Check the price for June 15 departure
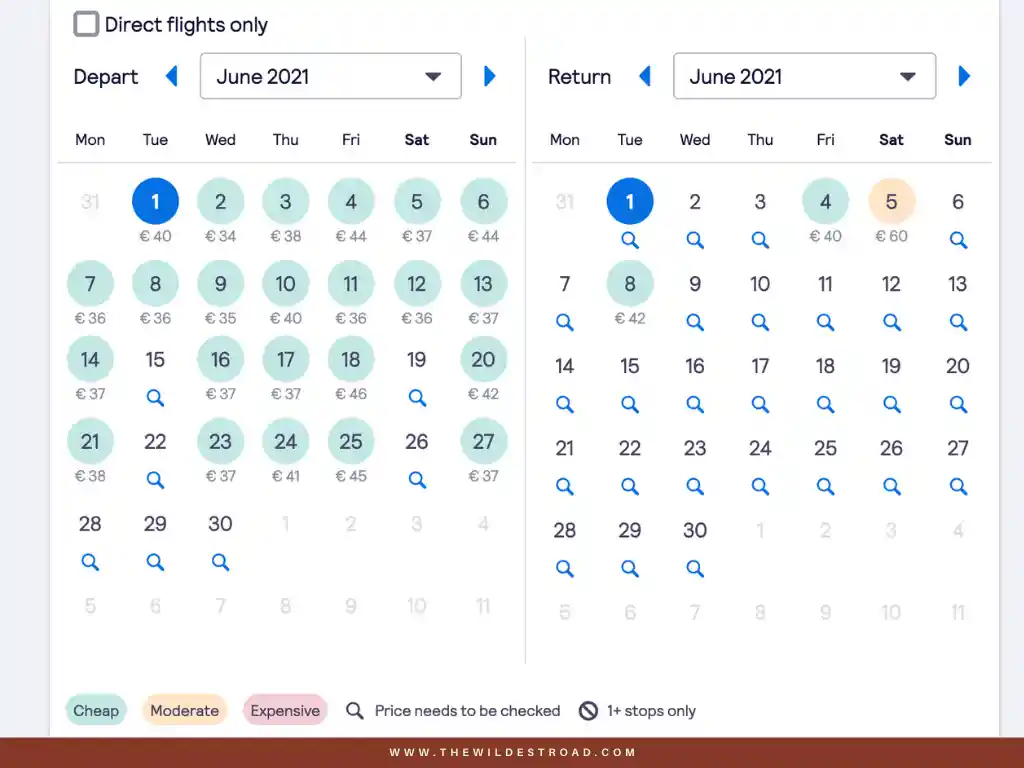Viewport: 1024px width, 768px height. point(155,397)
